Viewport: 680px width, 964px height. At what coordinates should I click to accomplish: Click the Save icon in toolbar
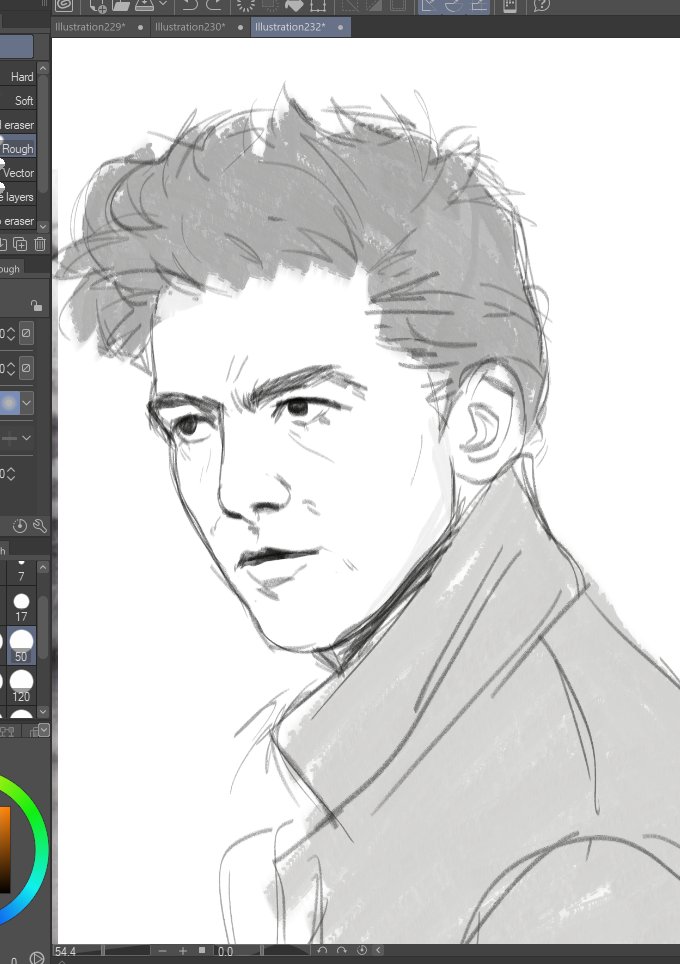click(x=144, y=6)
